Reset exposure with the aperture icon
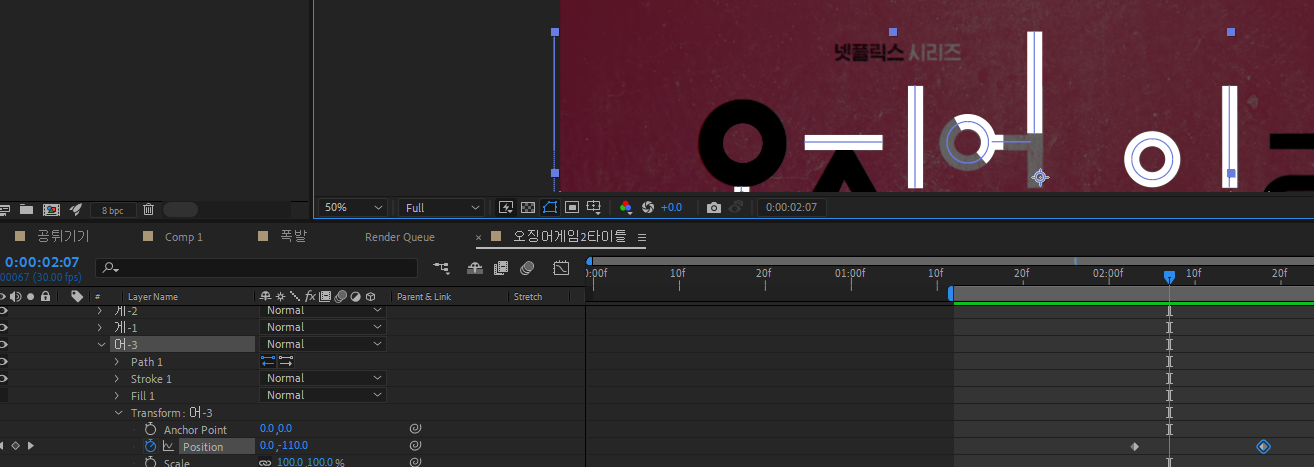The image size is (1314, 467). pyautogui.click(x=648, y=207)
